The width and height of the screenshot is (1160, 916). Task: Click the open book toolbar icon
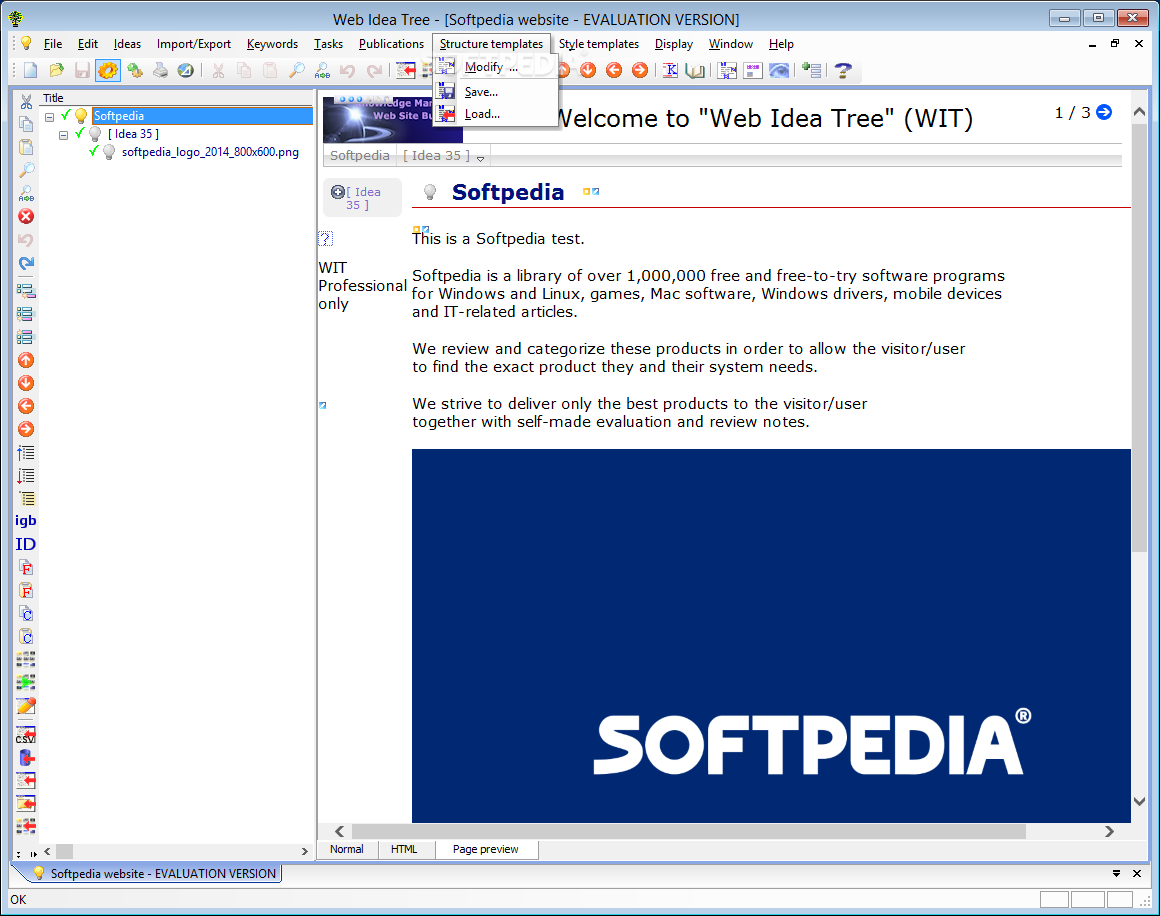(x=695, y=70)
